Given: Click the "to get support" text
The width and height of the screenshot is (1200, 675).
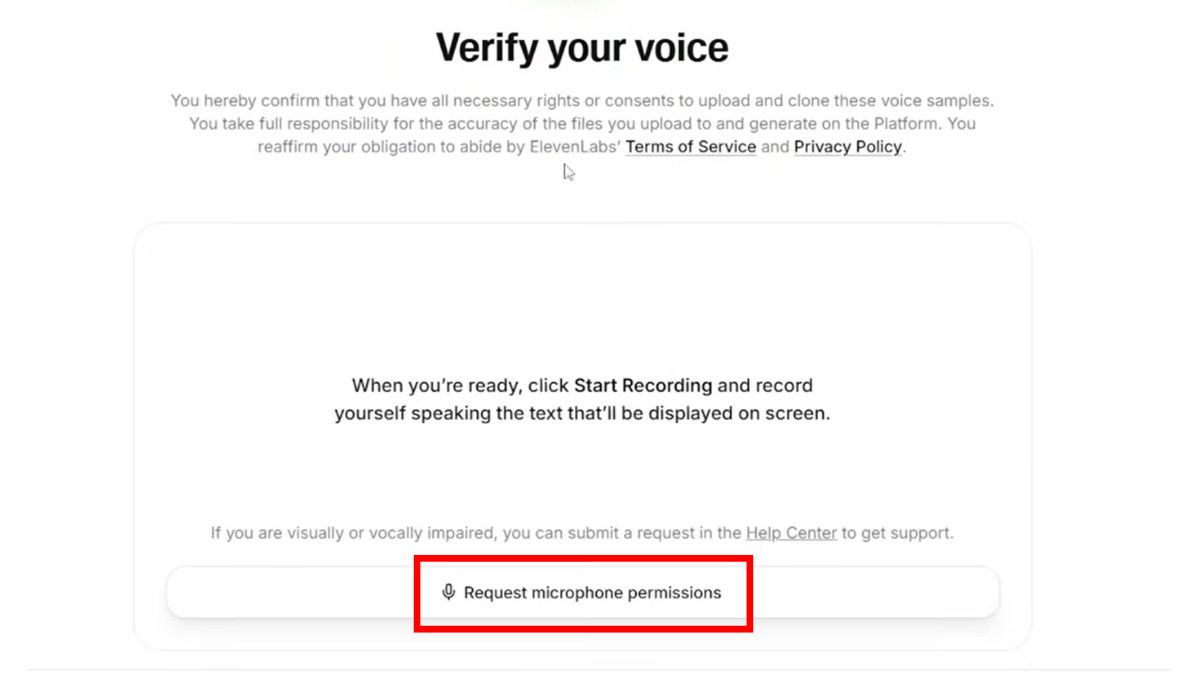Looking at the screenshot, I should point(897,533).
